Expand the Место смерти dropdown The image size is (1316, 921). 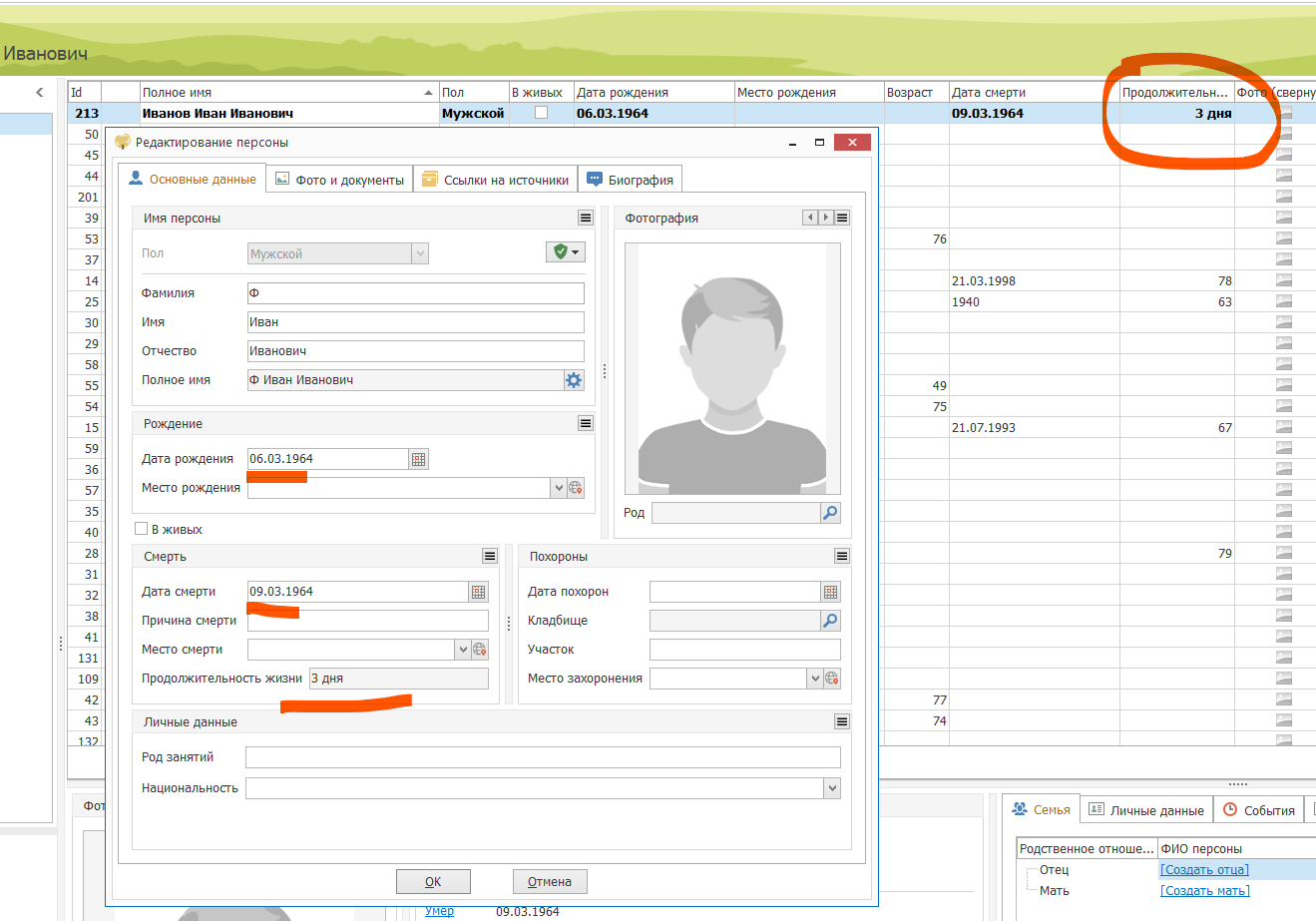pos(463,650)
